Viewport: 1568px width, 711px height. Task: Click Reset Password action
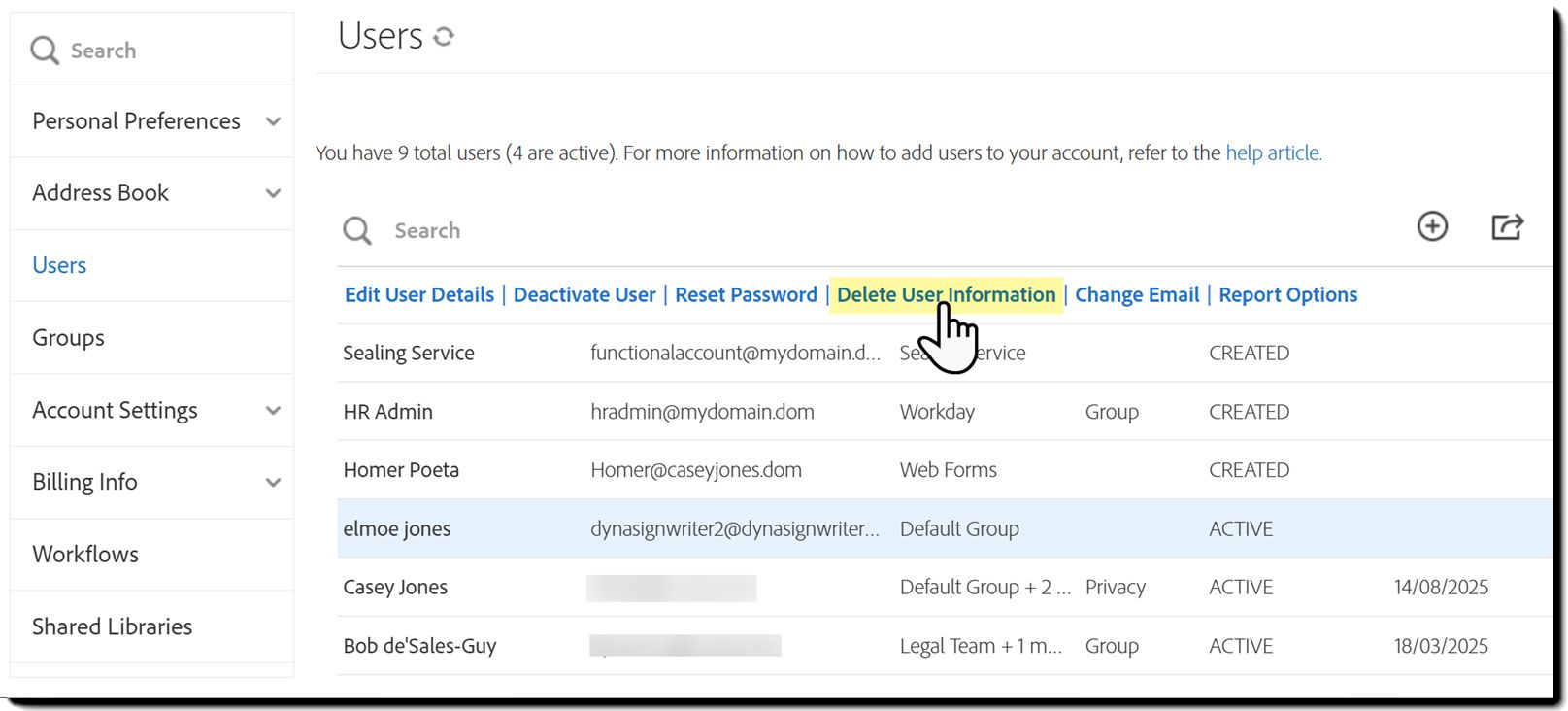point(746,295)
